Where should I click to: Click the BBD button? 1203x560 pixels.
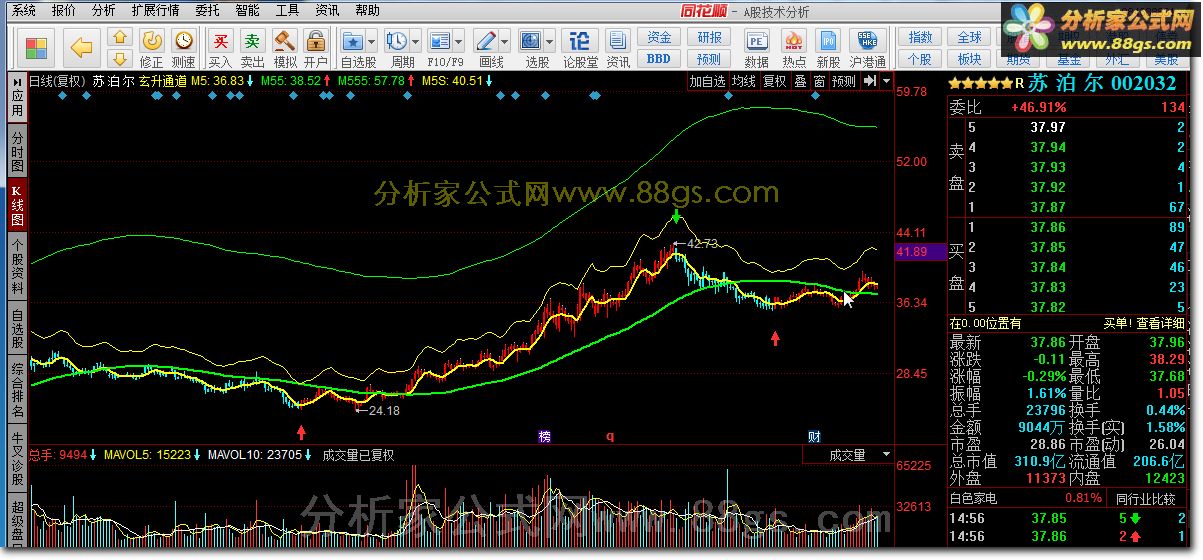click(659, 58)
